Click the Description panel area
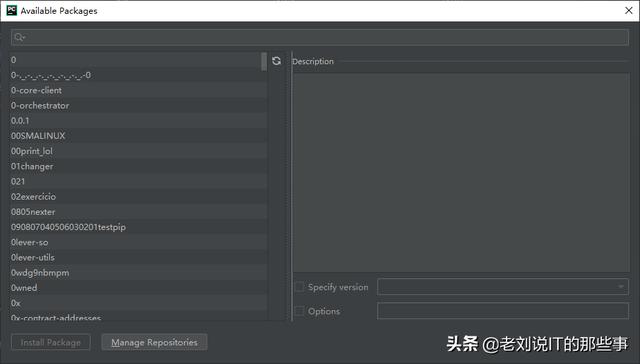The height and width of the screenshot is (364, 640). (x=461, y=172)
